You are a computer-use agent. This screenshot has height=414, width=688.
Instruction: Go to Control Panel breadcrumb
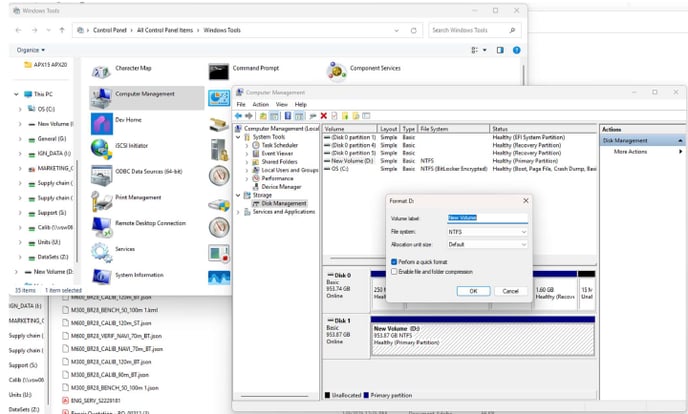point(110,30)
